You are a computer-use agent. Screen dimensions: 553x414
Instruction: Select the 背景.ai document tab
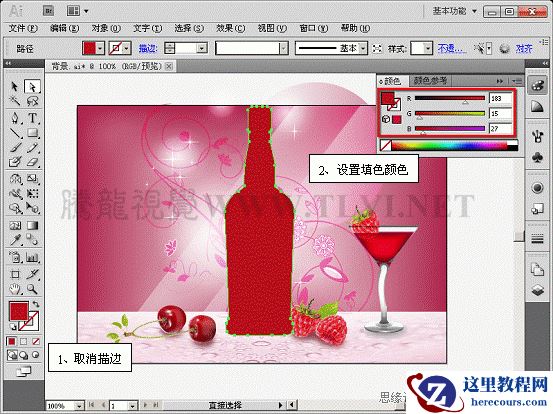108,66
